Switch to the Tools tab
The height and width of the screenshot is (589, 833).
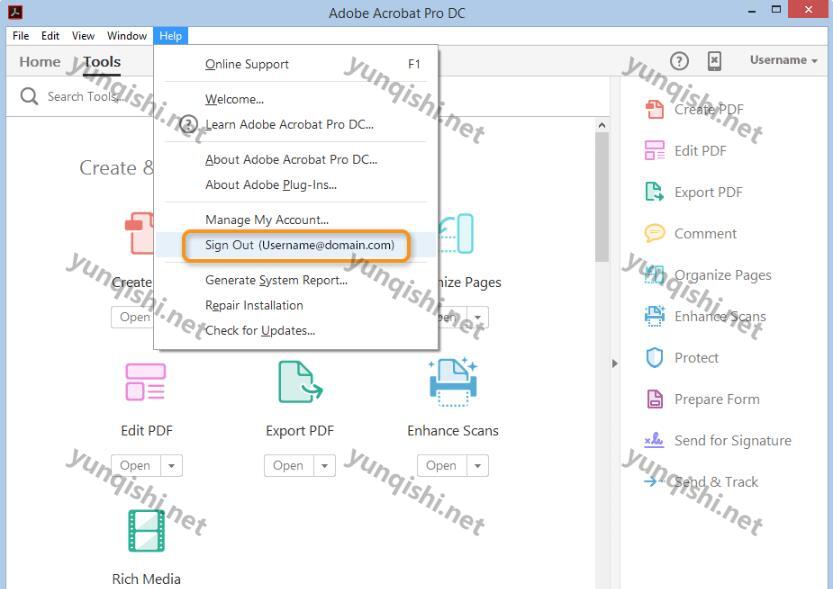click(x=102, y=62)
